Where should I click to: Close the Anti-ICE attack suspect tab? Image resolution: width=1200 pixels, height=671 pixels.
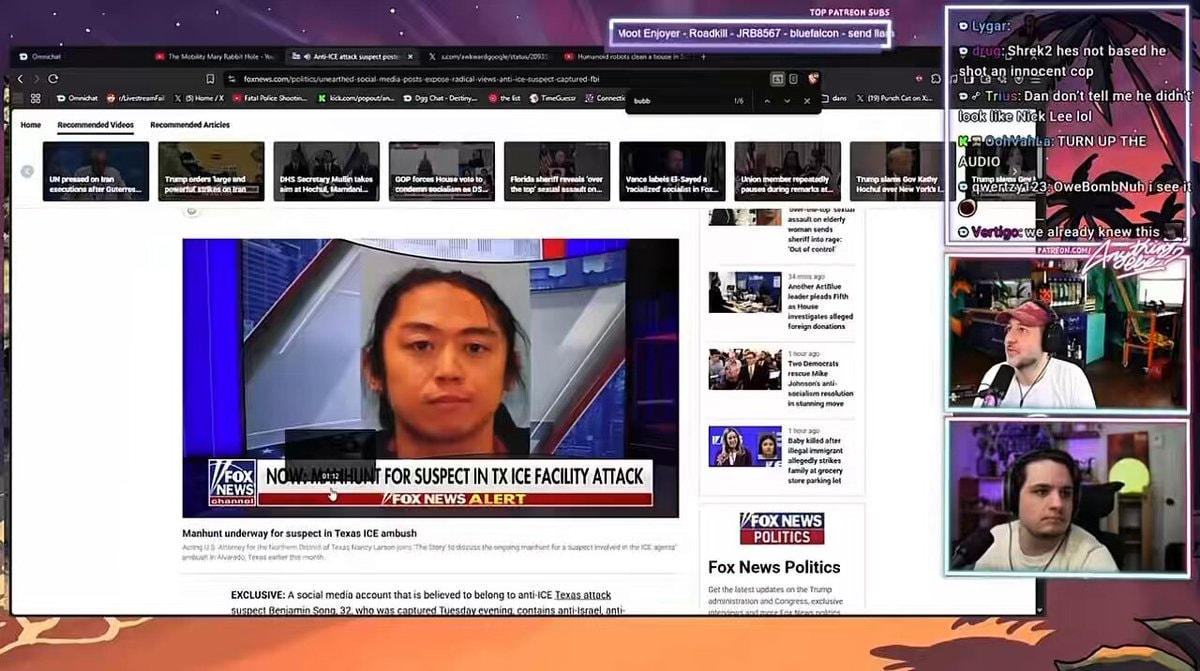coord(410,57)
